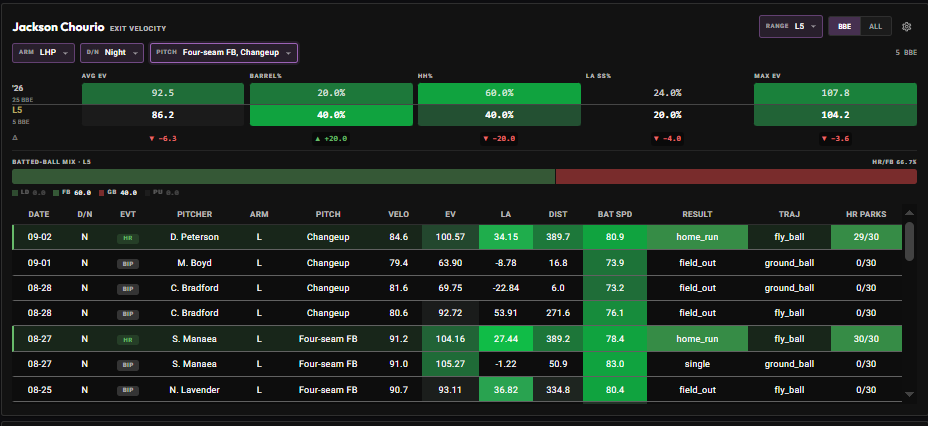Click the HR badge in 09-02 row
Screen dimensions: 928x426
pos(128,238)
